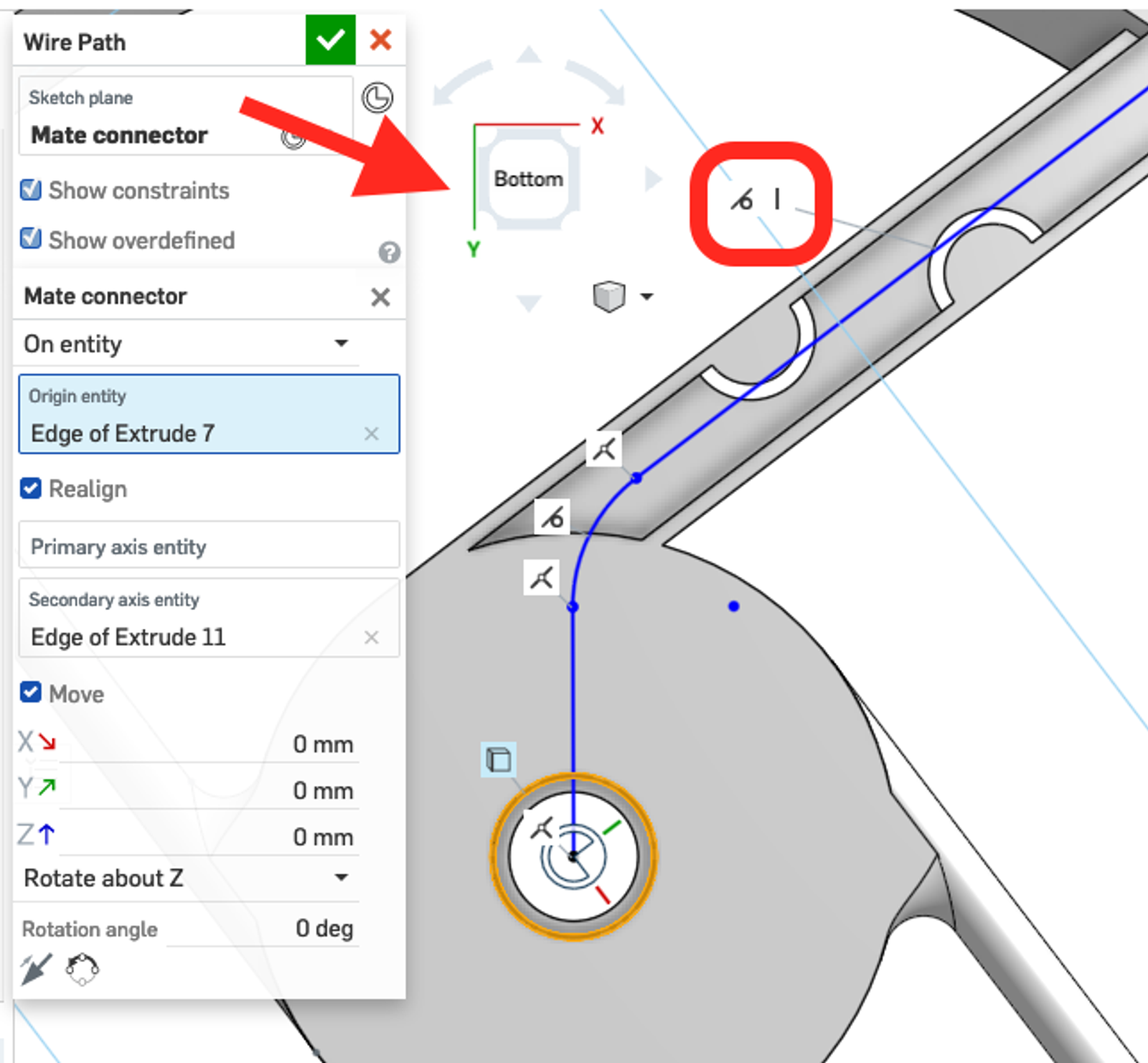Cancel the Wire Path sketch with red X

(x=380, y=40)
